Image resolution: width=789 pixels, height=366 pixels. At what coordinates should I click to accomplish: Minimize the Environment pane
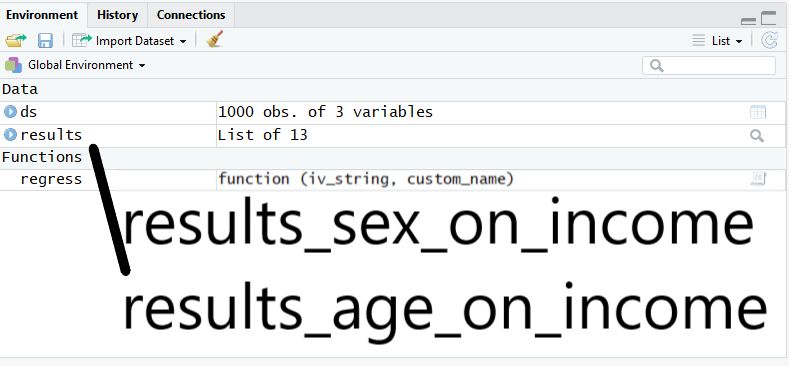[748, 21]
